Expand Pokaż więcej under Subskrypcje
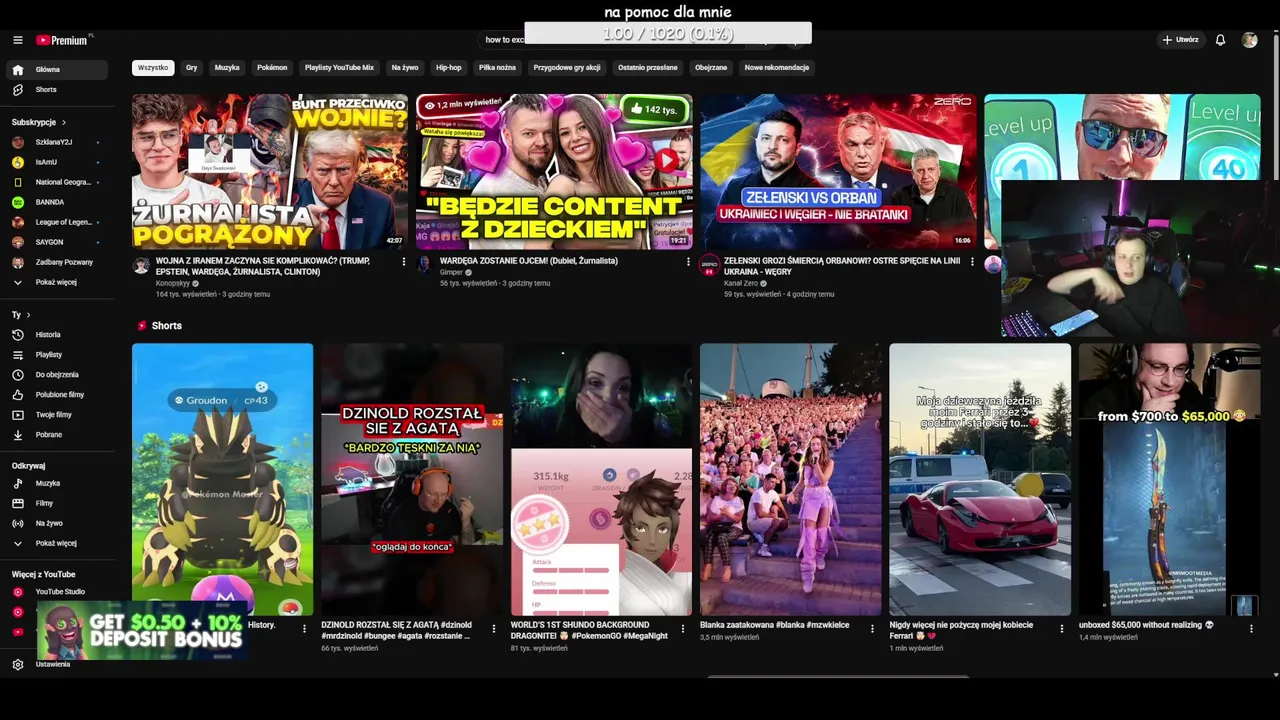The image size is (1280, 720). click(x=56, y=282)
